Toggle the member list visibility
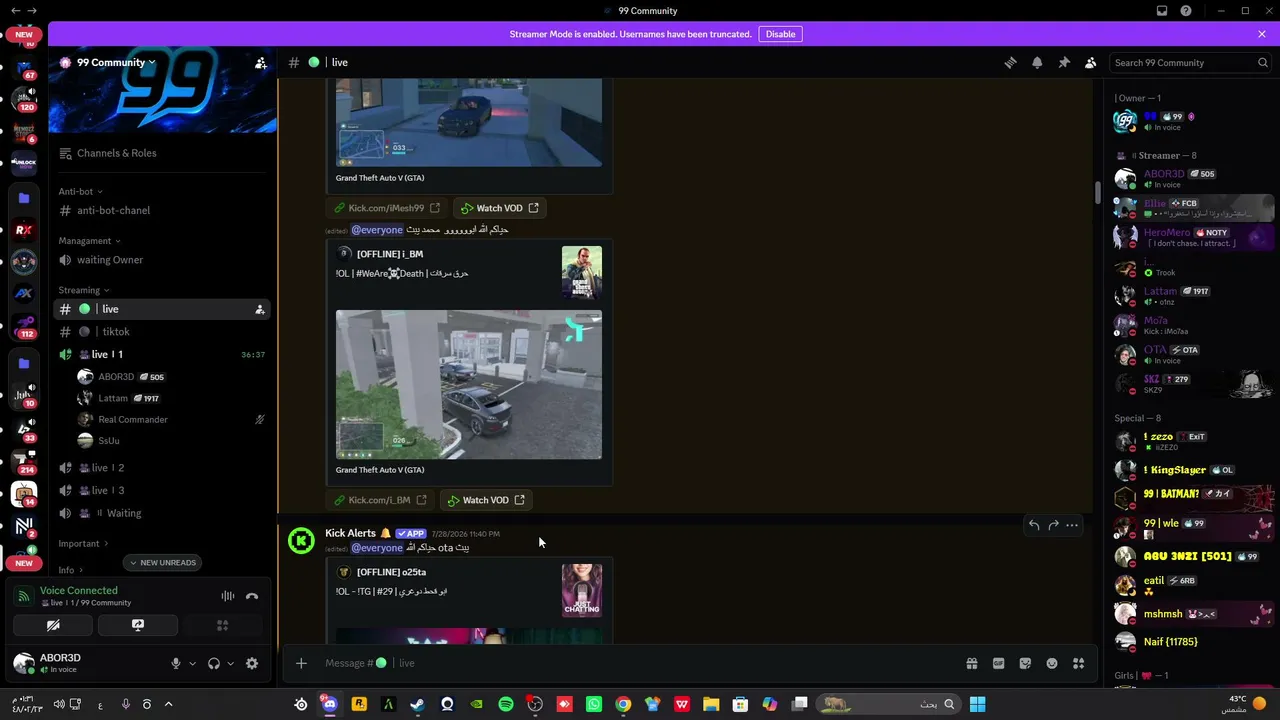This screenshot has height=720, width=1280. click(x=1091, y=62)
